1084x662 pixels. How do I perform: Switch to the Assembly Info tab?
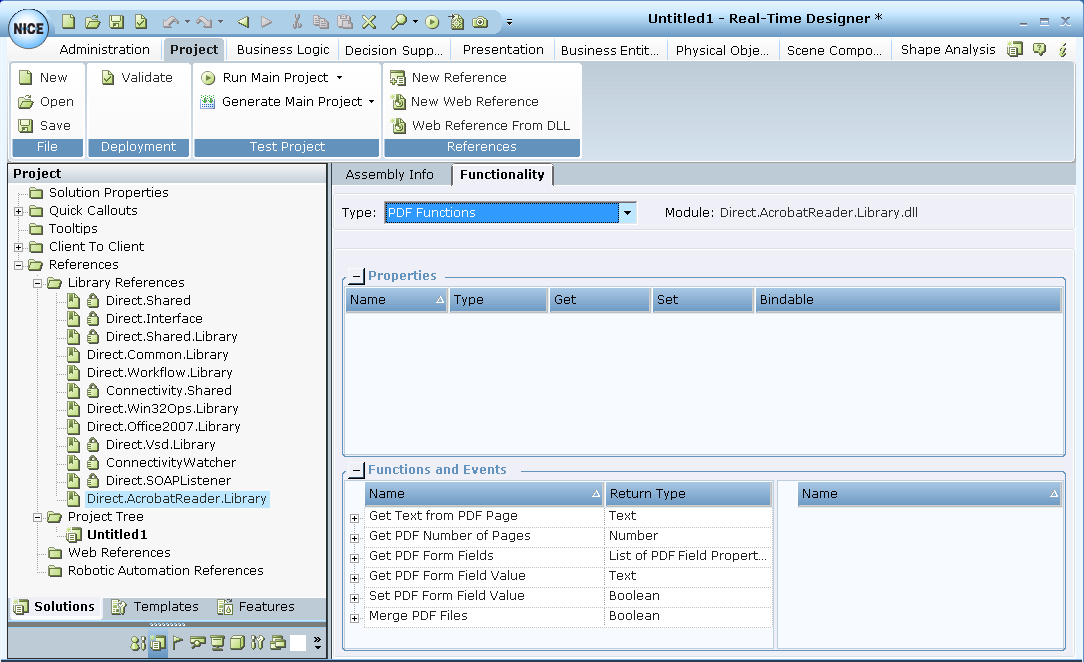389,175
